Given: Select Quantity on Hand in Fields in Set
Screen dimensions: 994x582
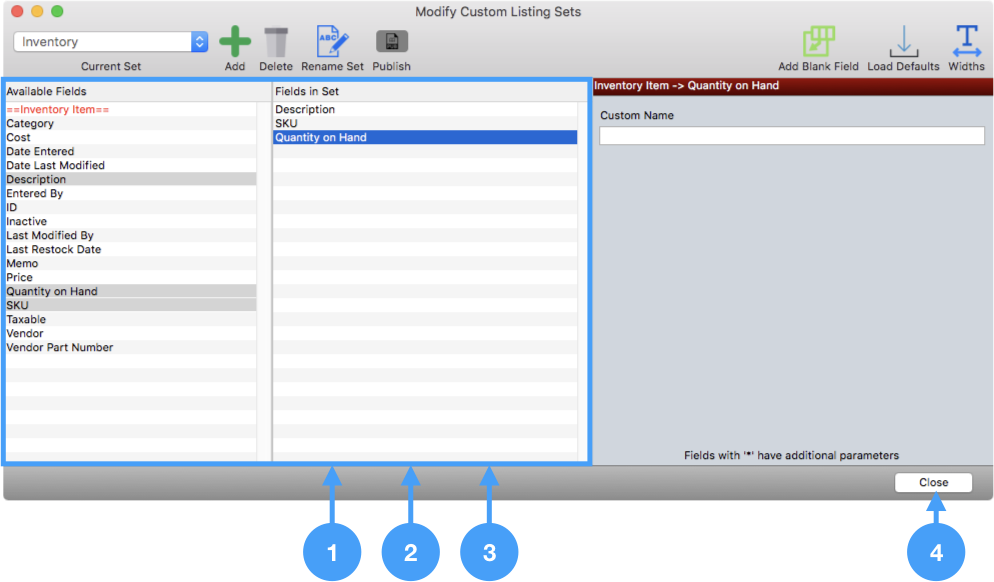Looking at the screenshot, I should [x=321, y=138].
